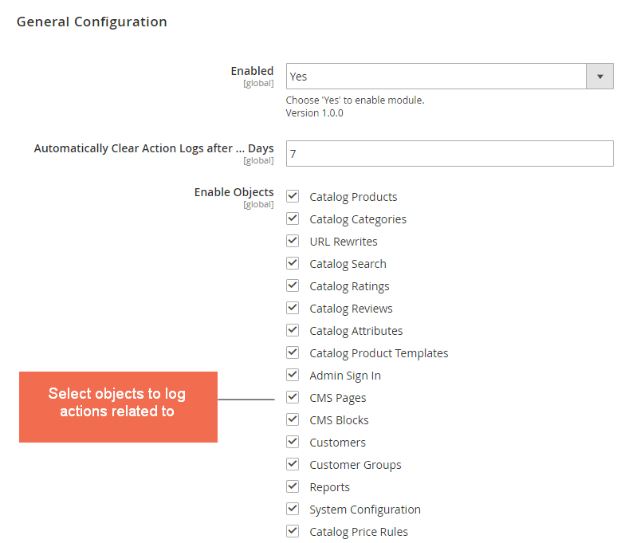621x543 pixels.
Task: Toggle the Catalog Ratings checkbox
Action: [x=293, y=286]
